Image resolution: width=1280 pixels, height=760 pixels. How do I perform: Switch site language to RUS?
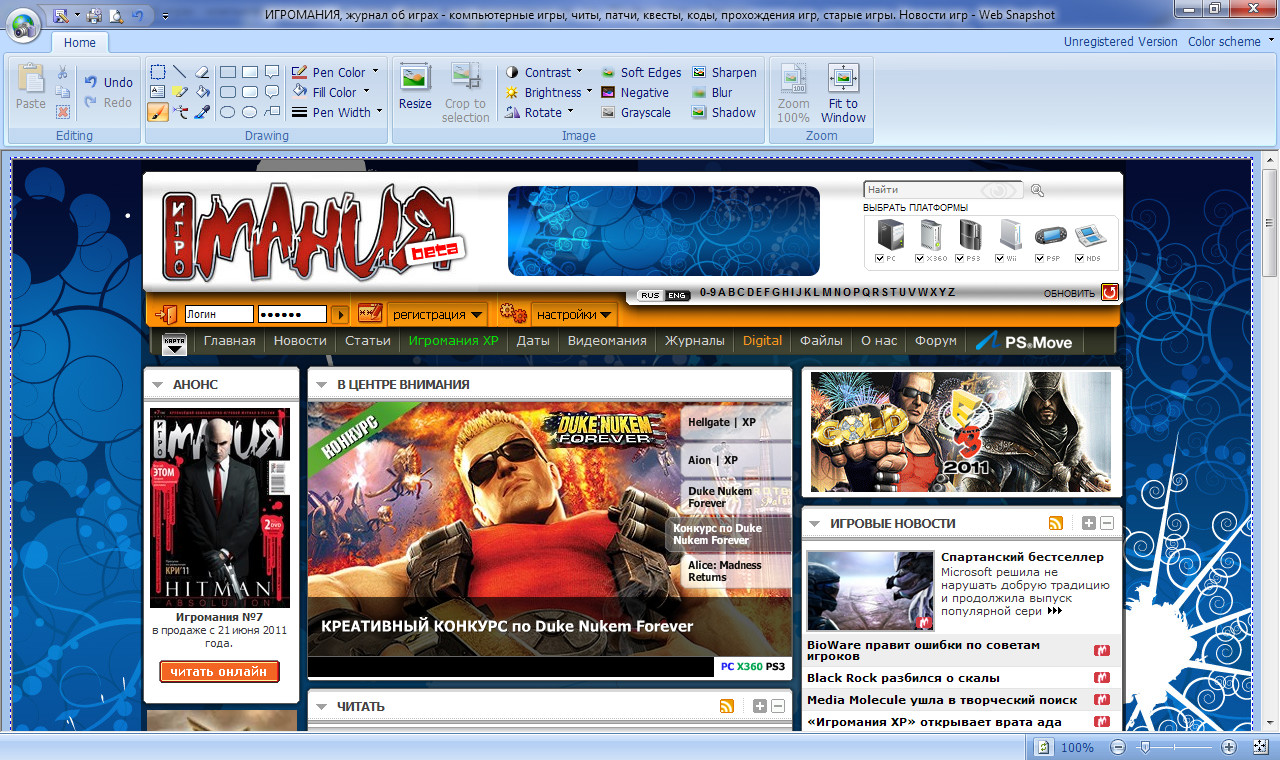pyautogui.click(x=651, y=295)
